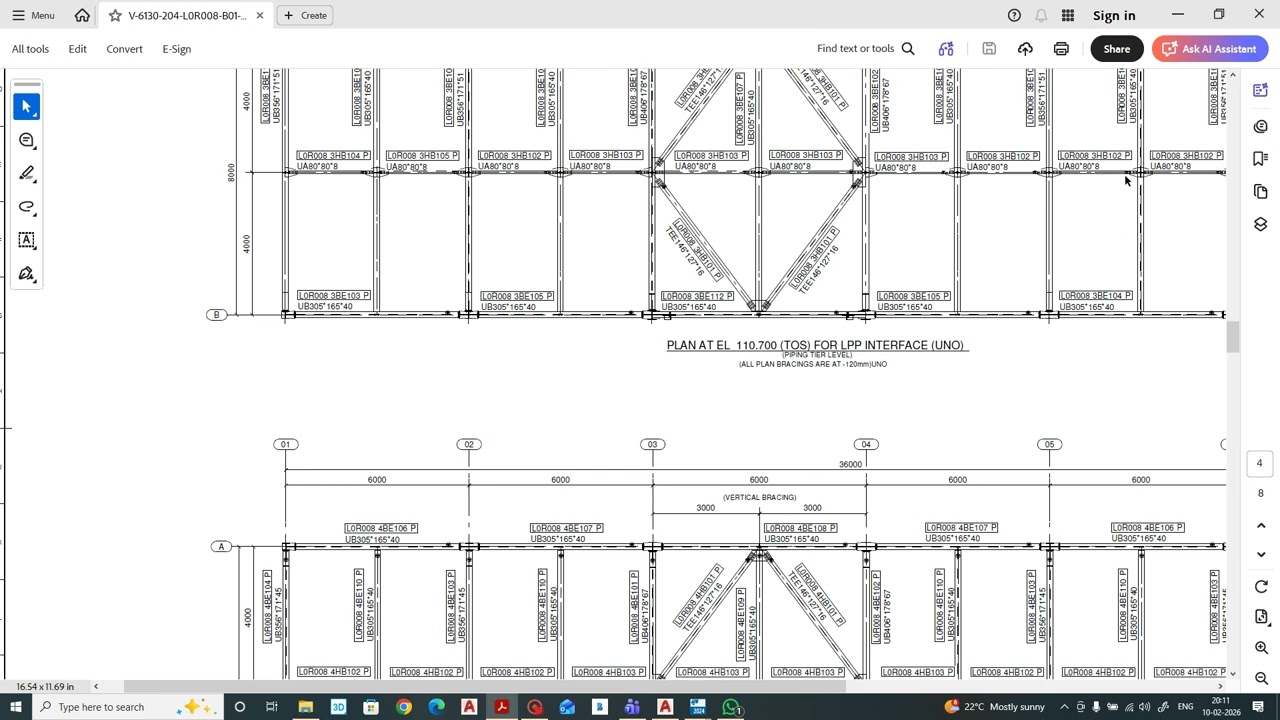
Task: Click the Sign in link
Action: point(1114,15)
